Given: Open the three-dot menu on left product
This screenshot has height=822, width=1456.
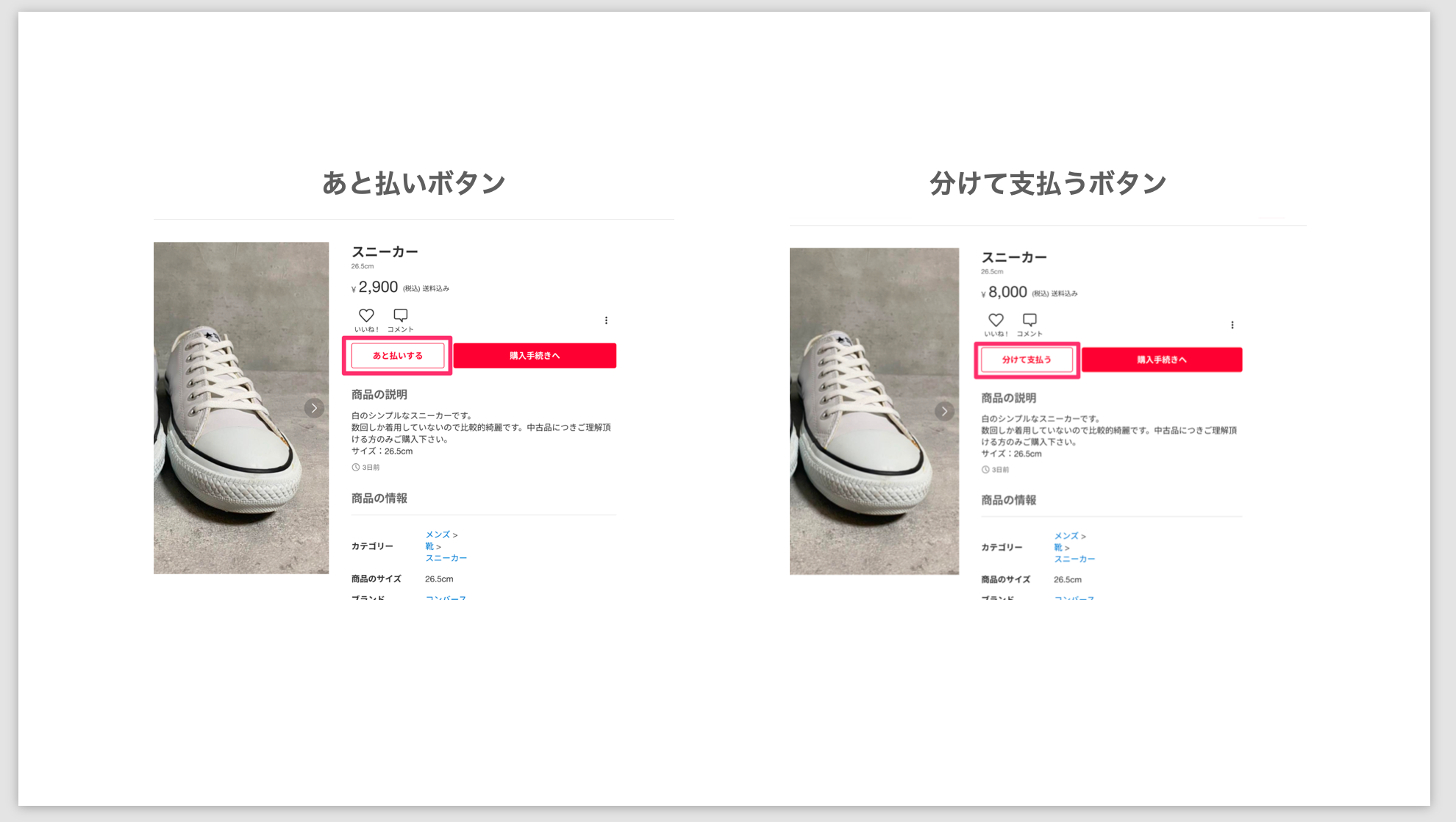Looking at the screenshot, I should [606, 321].
